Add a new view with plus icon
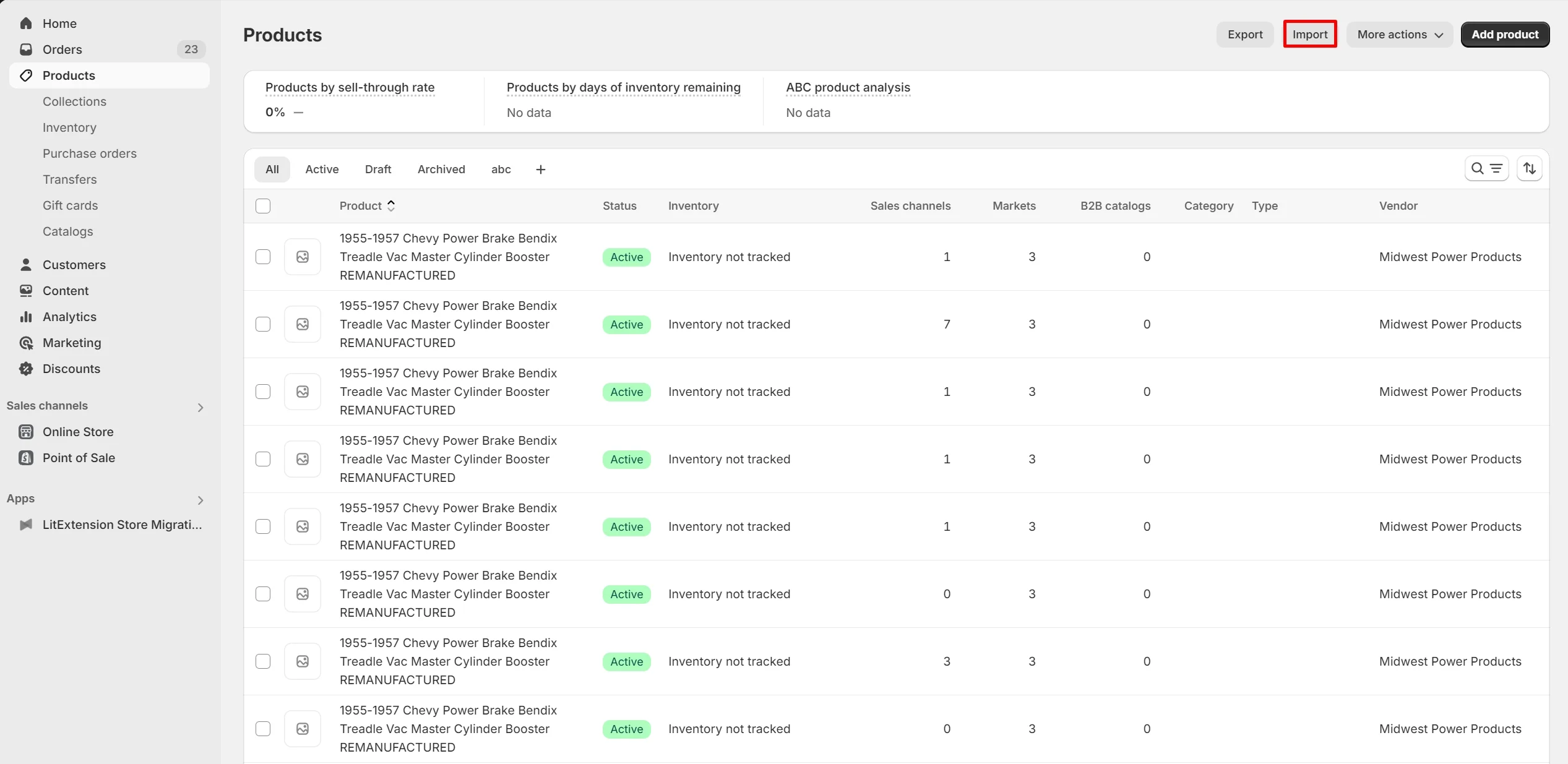Image resolution: width=1568 pixels, height=764 pixels. (x=540, y=170)
